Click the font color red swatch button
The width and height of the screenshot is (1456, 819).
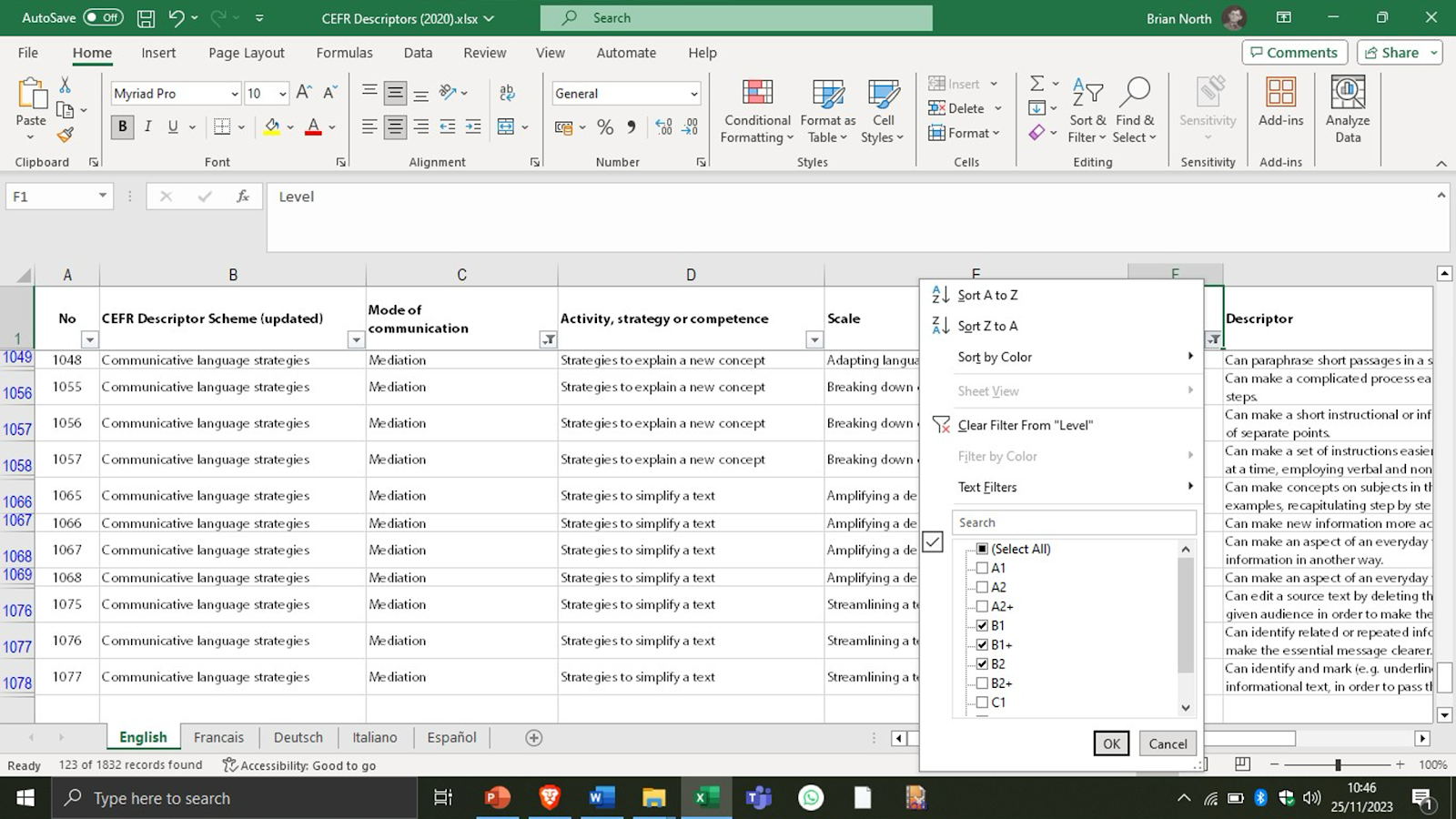313,126
